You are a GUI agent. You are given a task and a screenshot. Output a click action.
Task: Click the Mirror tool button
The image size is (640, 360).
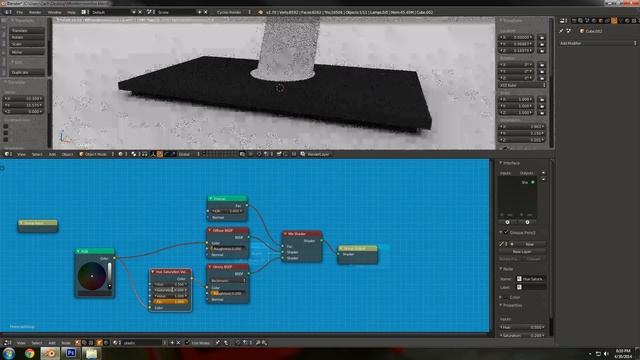pos(27,52)
